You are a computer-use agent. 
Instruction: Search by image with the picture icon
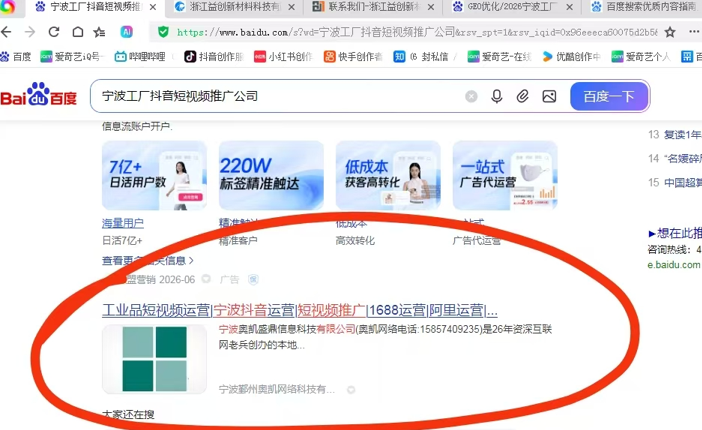pos(549,96)
